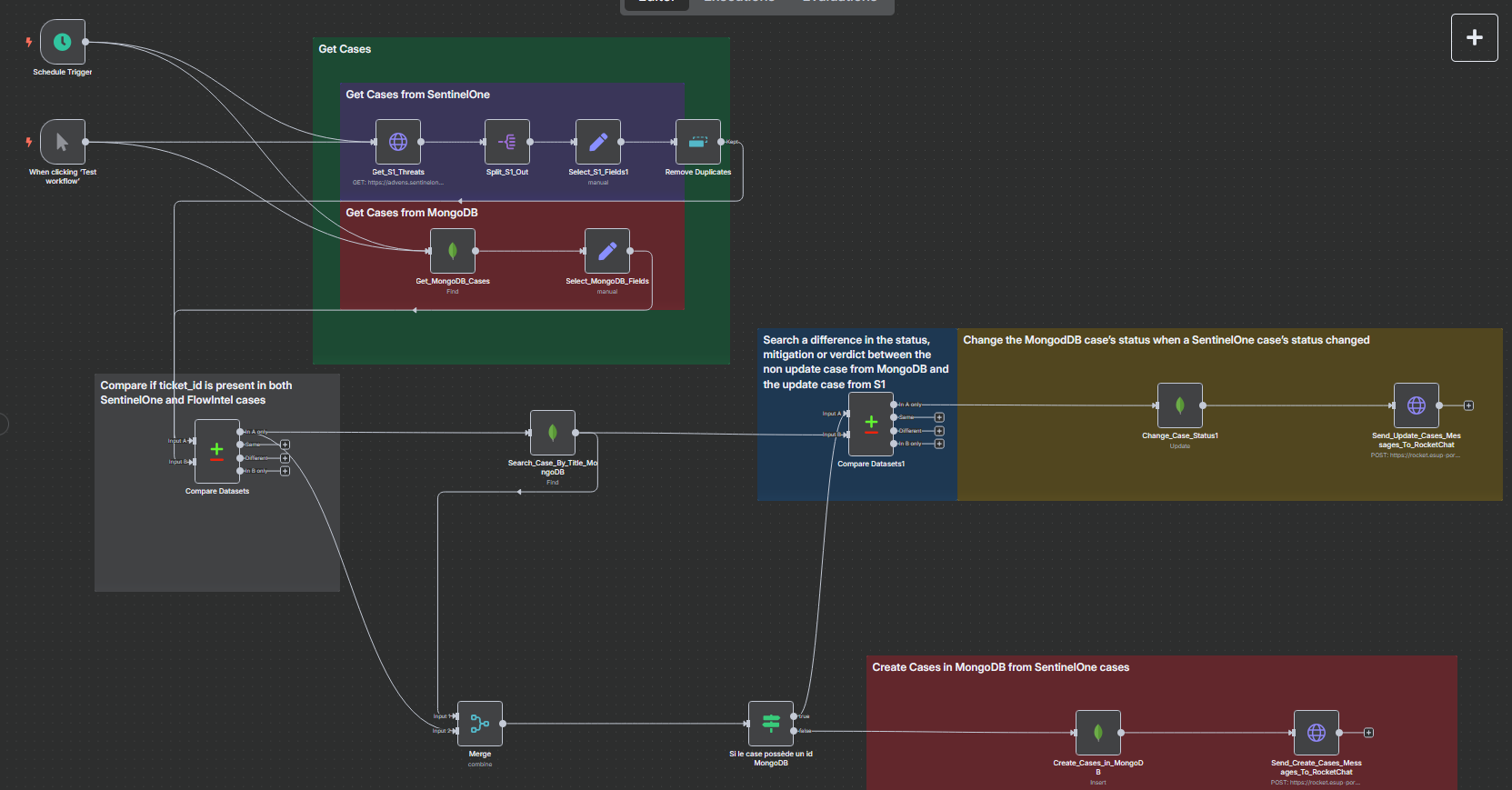Select the 'When clicking Test workflow' trigger node
Screen dimensions: 1512x790
(63, 142)
